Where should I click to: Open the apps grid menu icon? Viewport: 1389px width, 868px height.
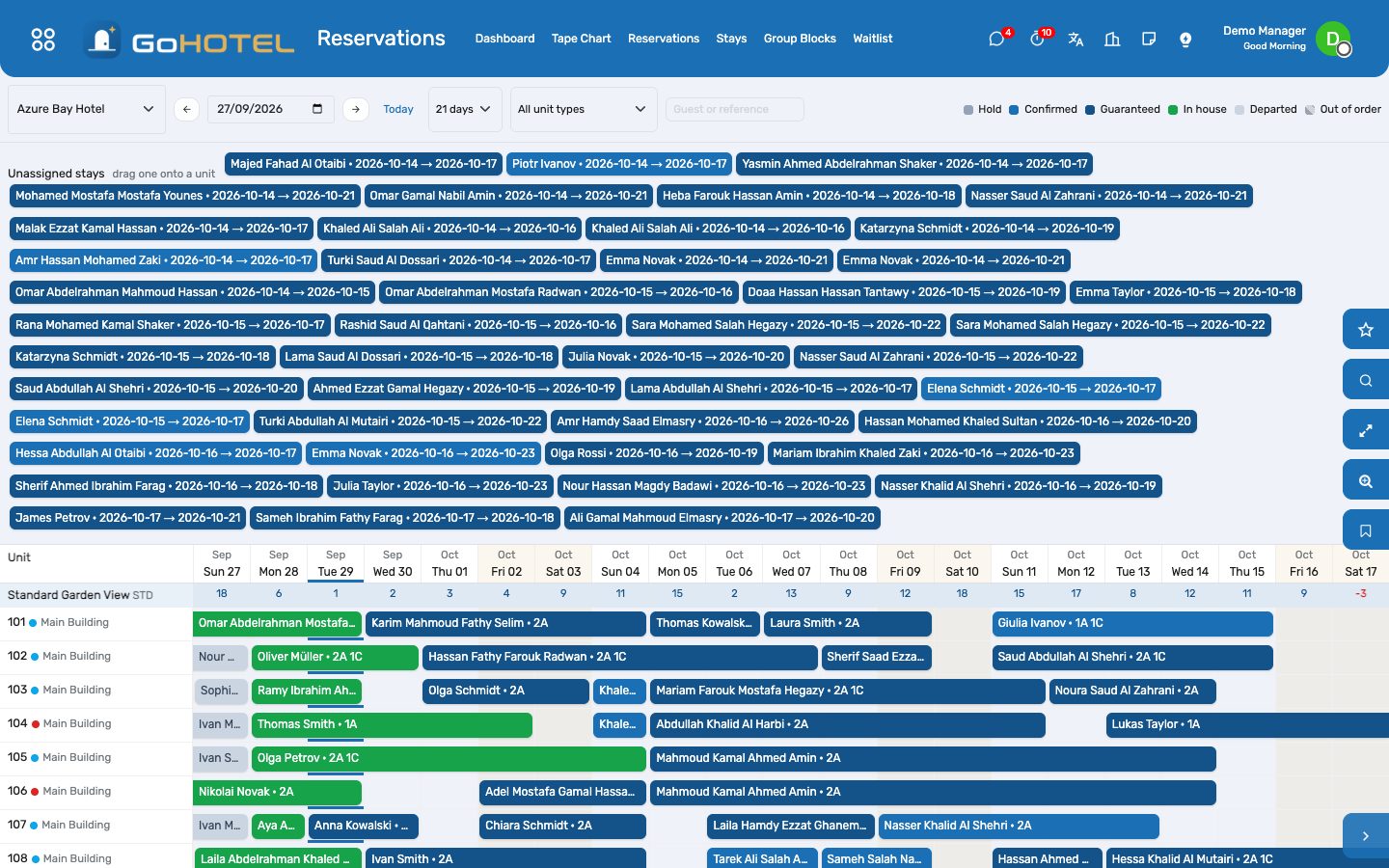(43, 40)
